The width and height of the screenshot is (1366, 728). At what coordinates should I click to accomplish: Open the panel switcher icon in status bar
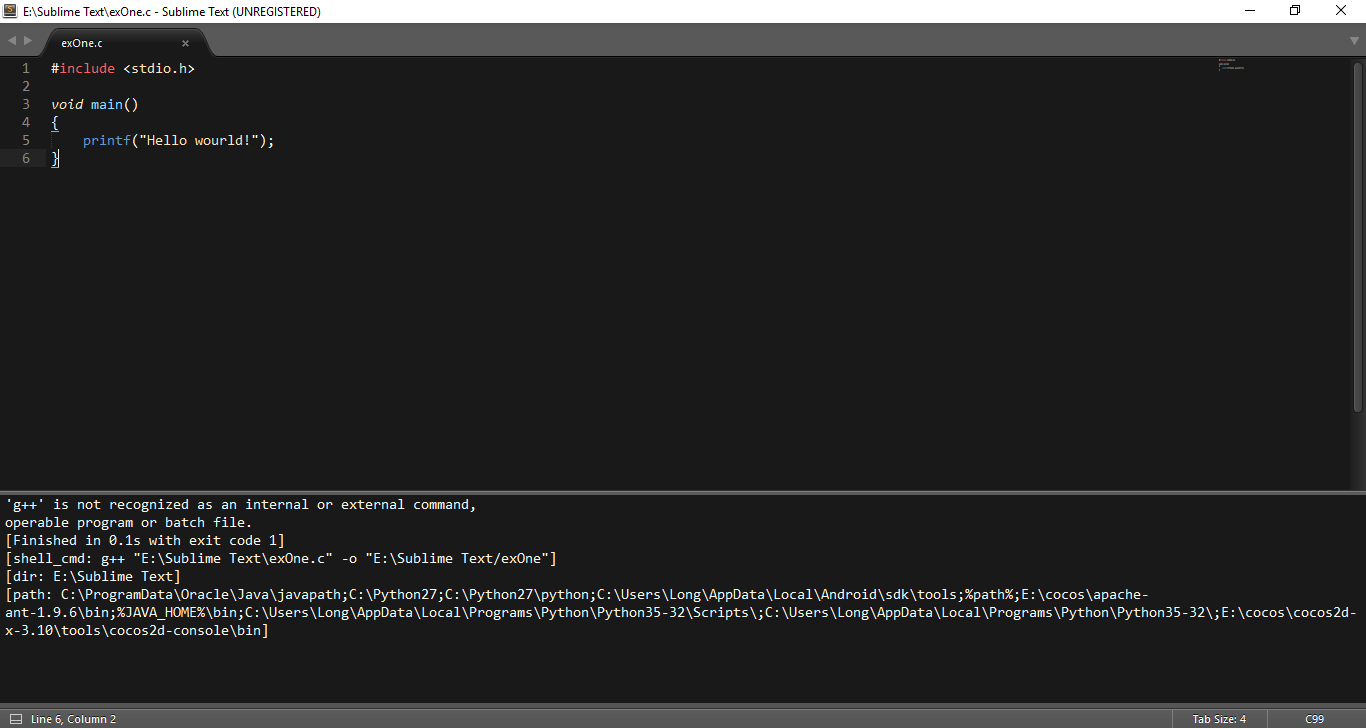click(x=15, y=719)
